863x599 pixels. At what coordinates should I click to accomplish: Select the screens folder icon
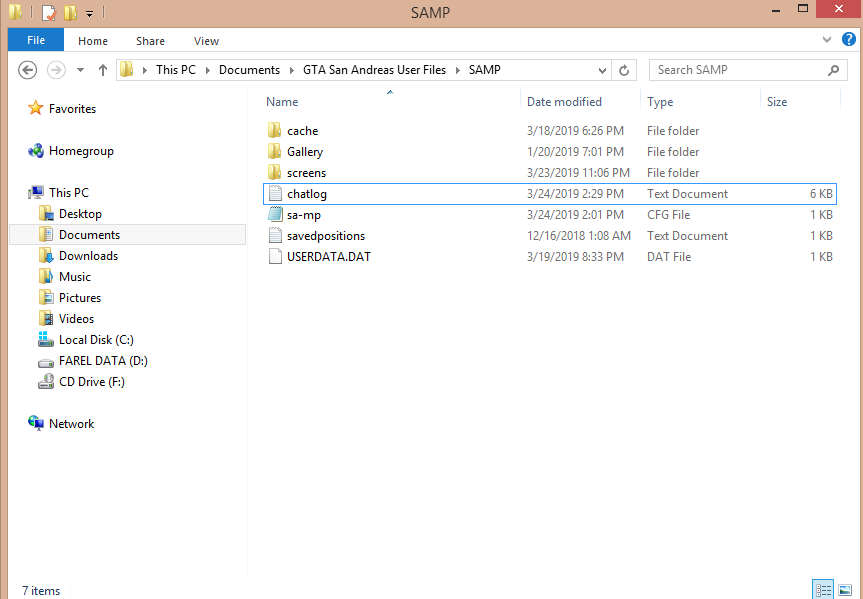[275, 172]
